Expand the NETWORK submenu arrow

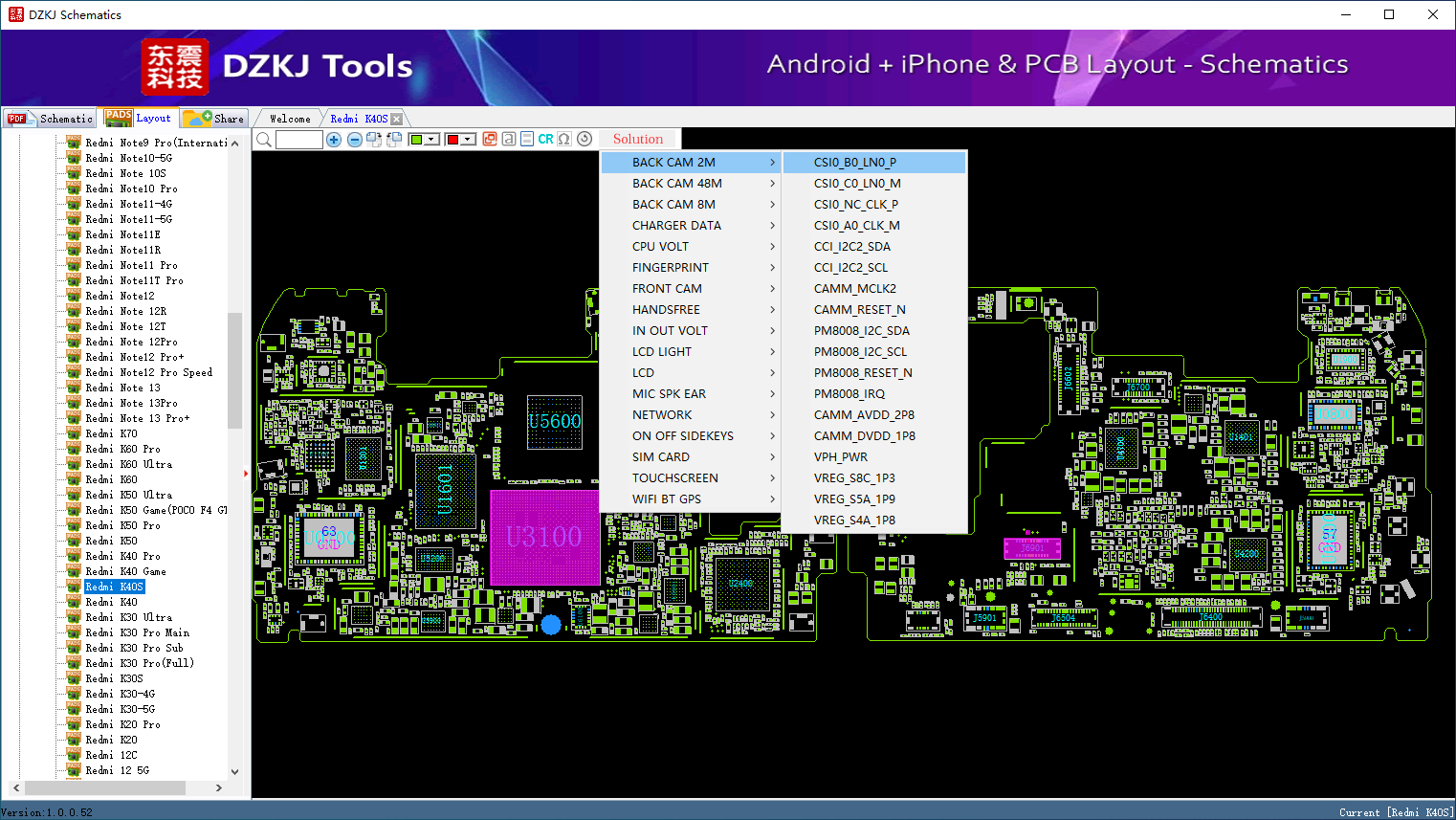tap(772, 415)
